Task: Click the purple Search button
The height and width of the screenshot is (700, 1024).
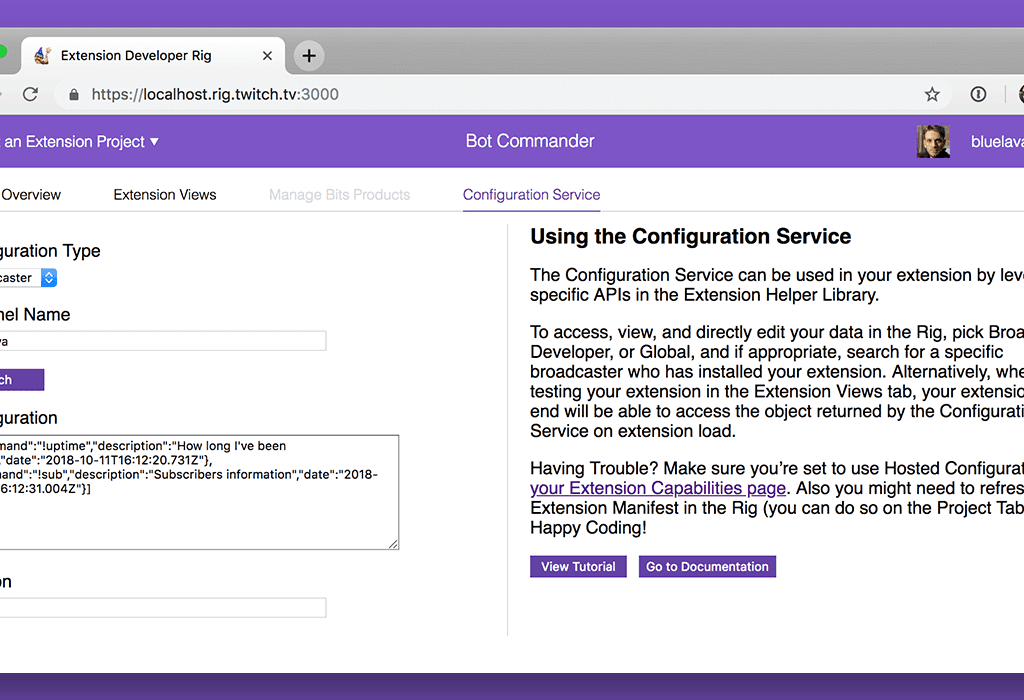Action: pyautogui.click(x=22, y=380)
